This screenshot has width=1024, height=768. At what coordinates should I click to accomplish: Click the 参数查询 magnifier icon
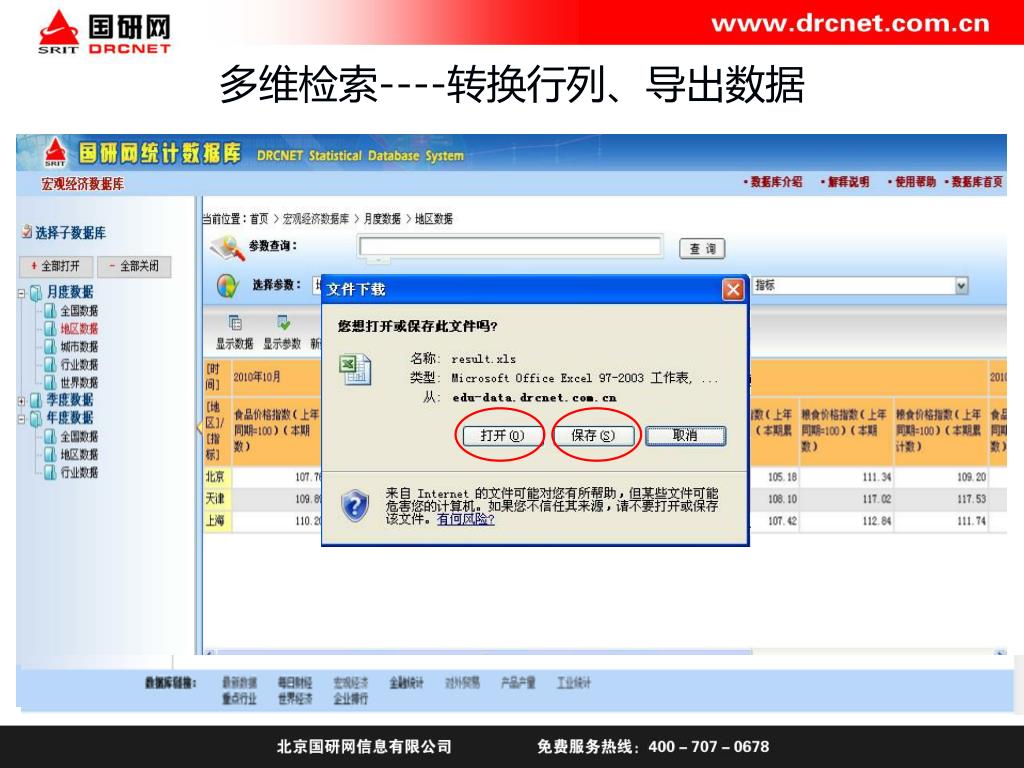[226, 248]
